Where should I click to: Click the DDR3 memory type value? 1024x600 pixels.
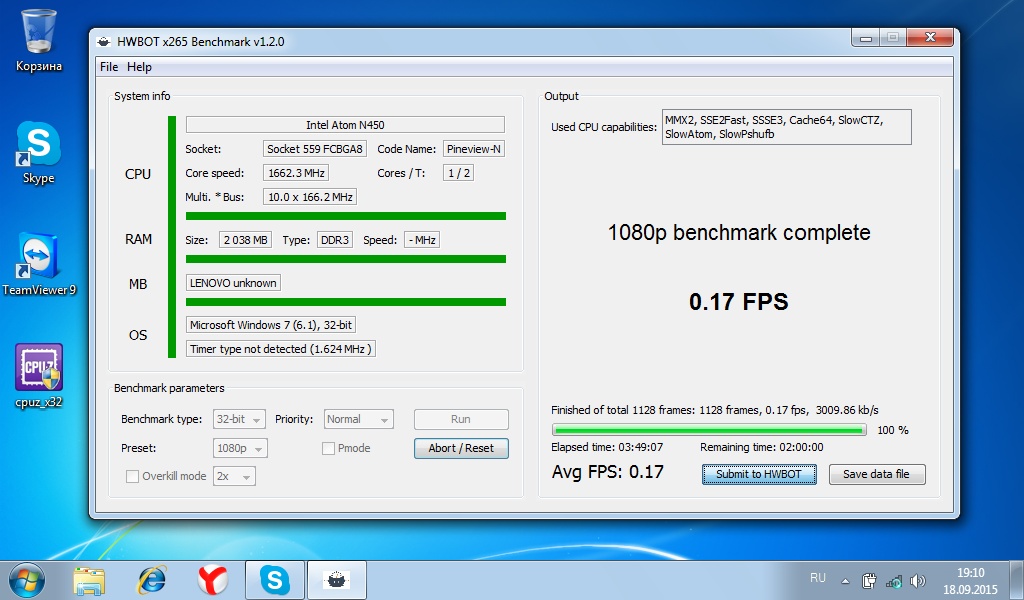[335, 240]
